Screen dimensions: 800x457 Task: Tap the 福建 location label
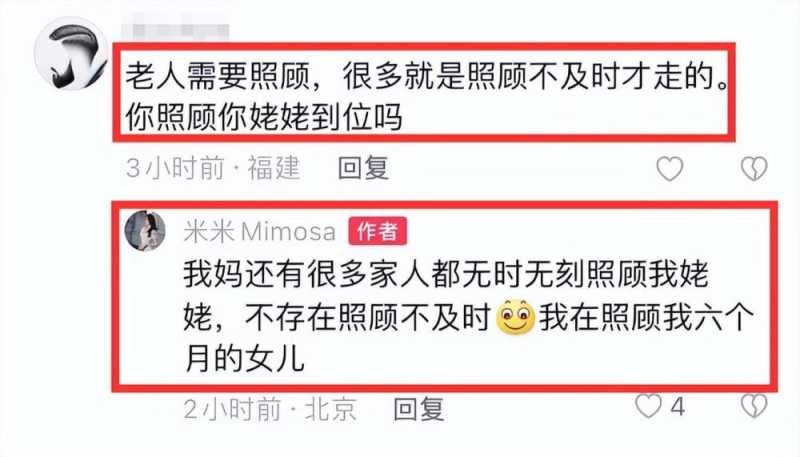coord(273,168)
